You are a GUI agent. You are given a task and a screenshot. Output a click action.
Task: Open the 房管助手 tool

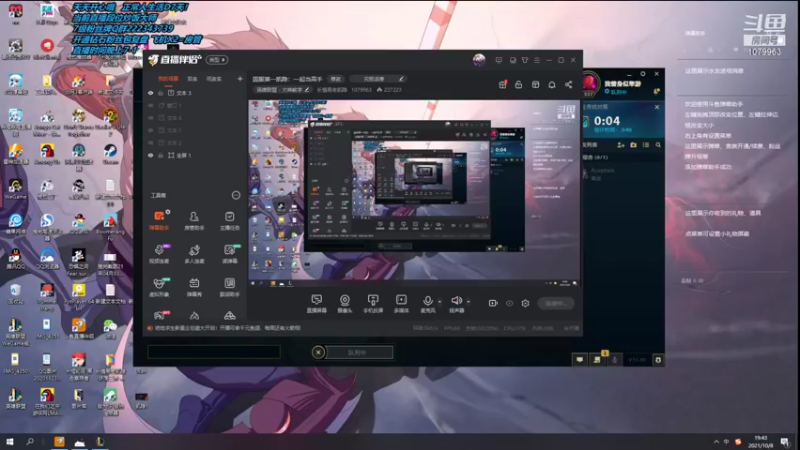click(194, 220)
